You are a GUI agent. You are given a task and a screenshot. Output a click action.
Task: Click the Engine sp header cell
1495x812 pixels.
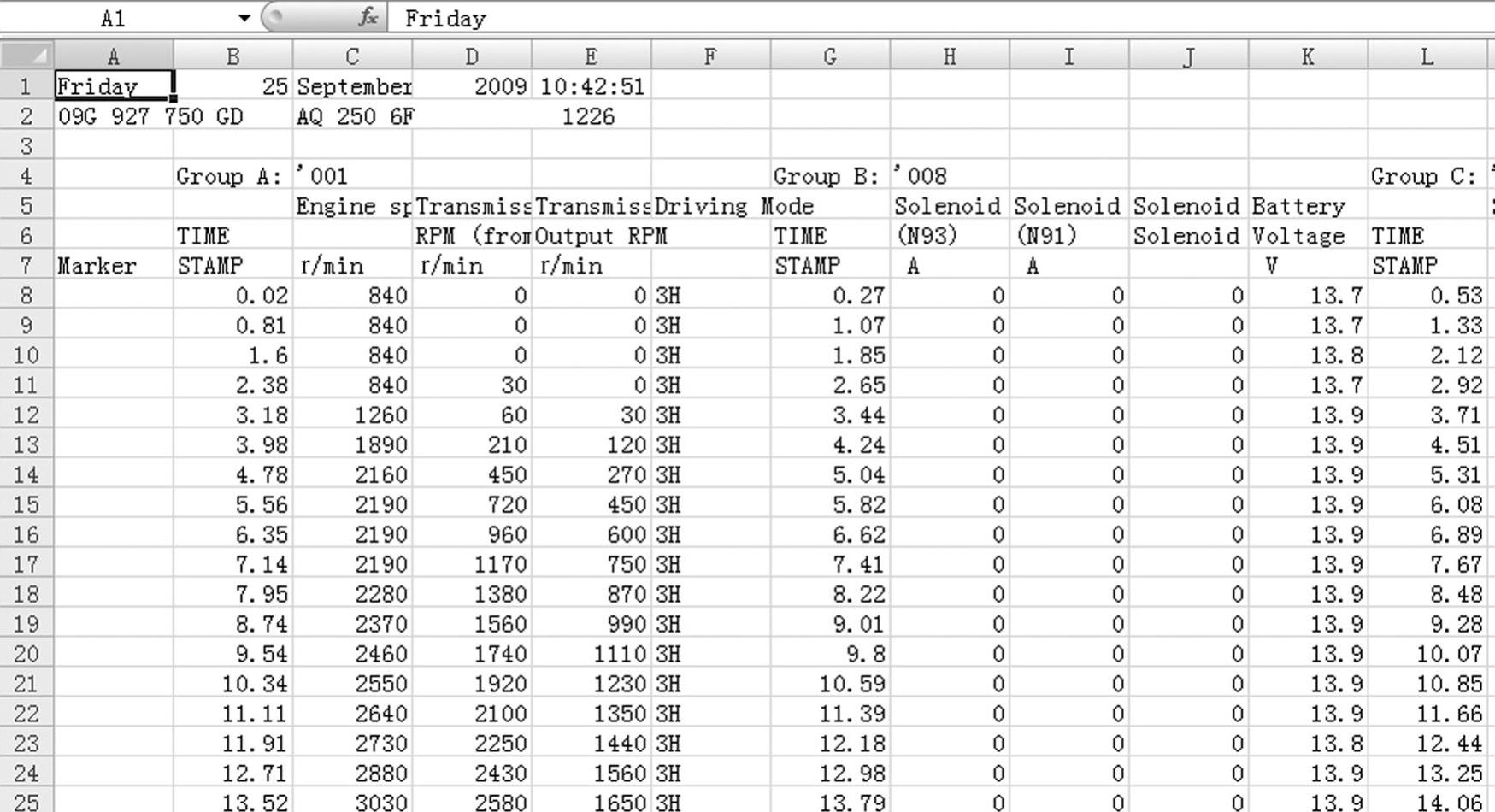coord(353,206)
